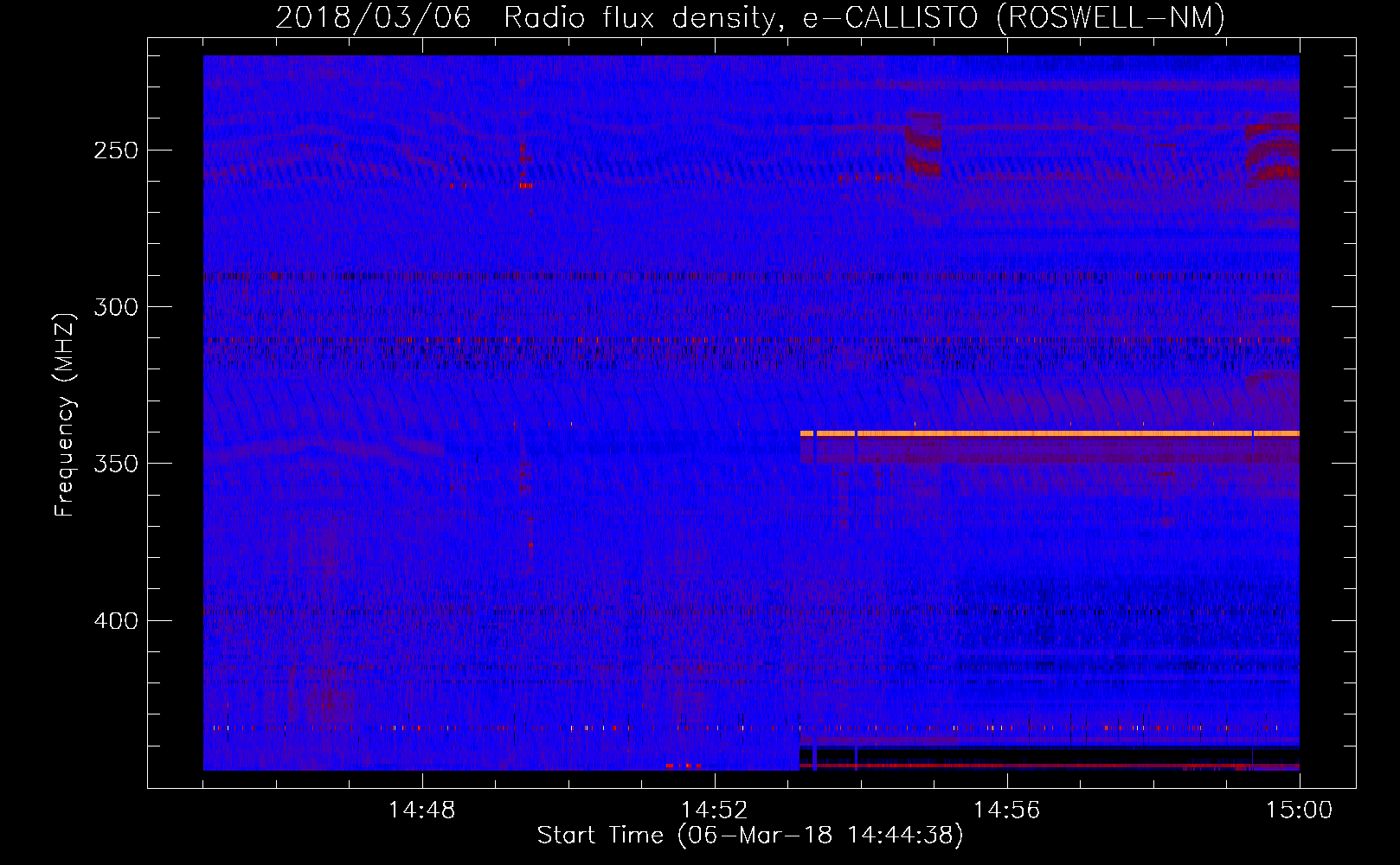Click the '14:56' time axis label
The image size is (1400, 865).
(1007, 811)
